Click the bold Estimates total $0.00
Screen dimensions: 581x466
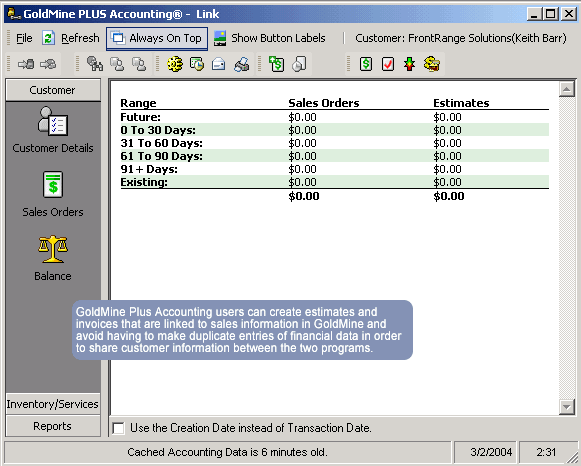tap(449, 196)
